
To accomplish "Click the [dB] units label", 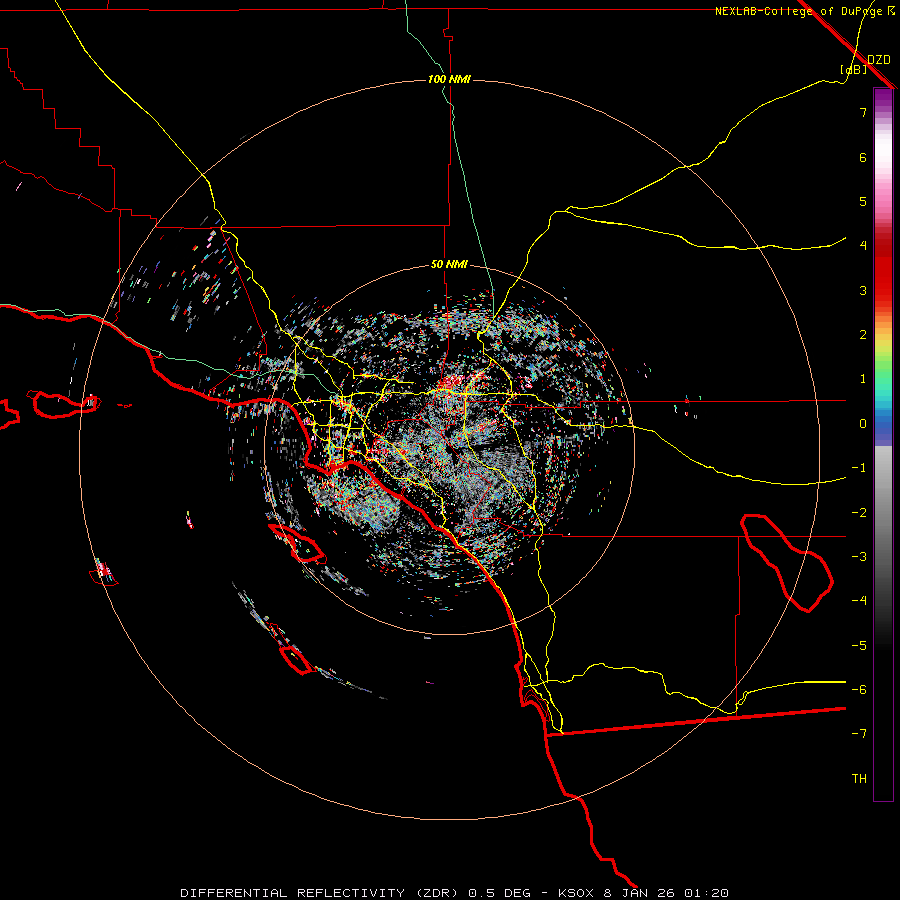I will (x=853, y=69).
